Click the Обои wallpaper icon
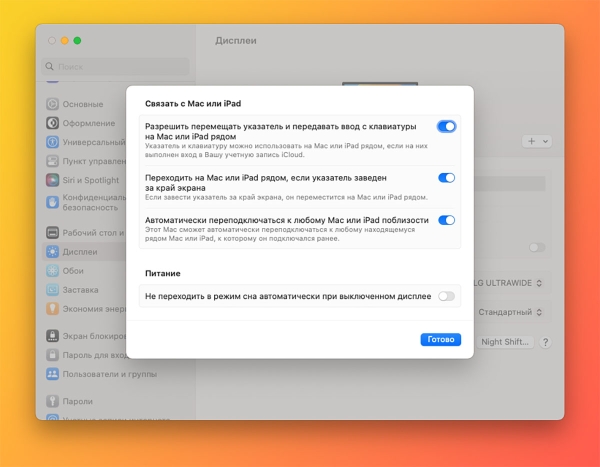600x467 pixels. click(52, 271)
